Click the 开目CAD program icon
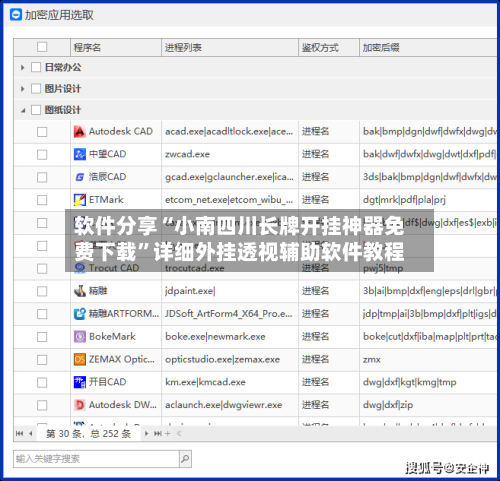The image size is (500, 481). pyautogui.click(x=79, y=382)
